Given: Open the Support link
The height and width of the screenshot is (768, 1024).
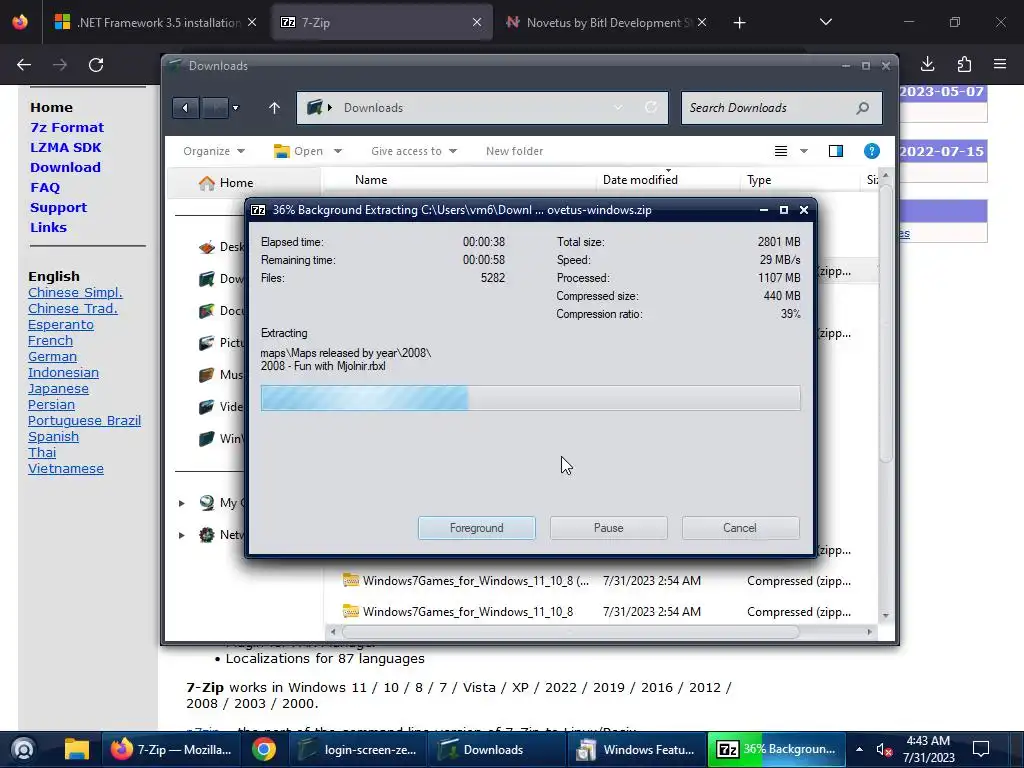Looking at the screenshot, I should coord(58,207).
